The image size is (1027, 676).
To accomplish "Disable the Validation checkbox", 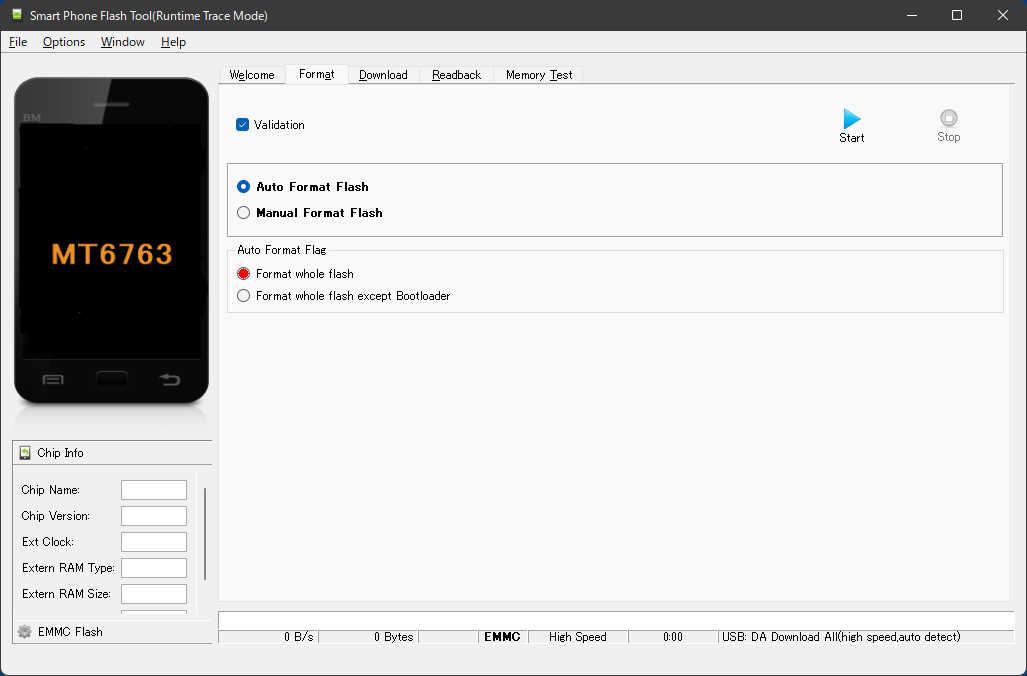I will 242,124.
